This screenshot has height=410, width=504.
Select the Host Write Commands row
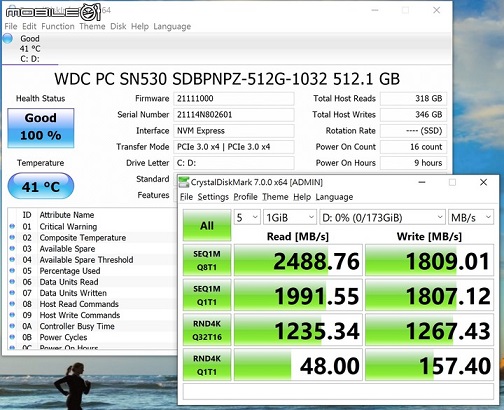coord(92,315)
